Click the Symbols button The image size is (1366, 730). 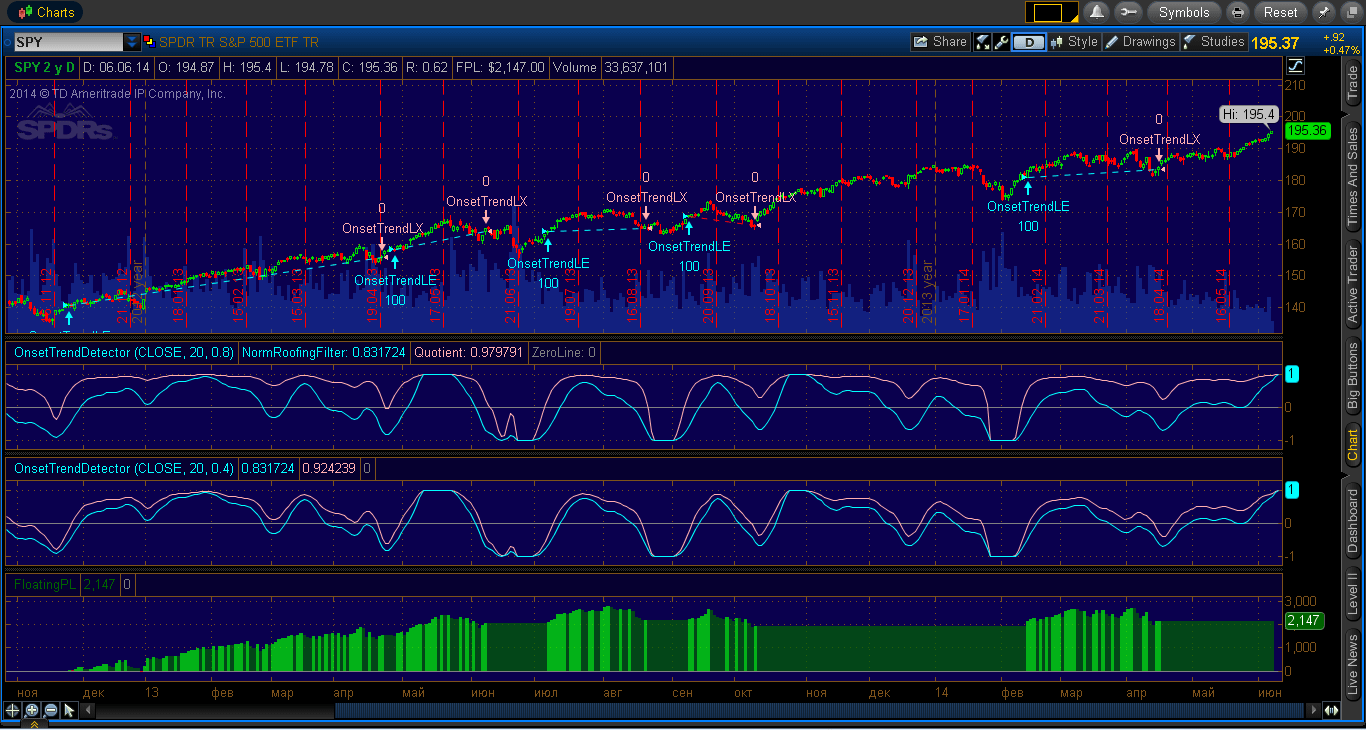click(x=1184, y=12)
